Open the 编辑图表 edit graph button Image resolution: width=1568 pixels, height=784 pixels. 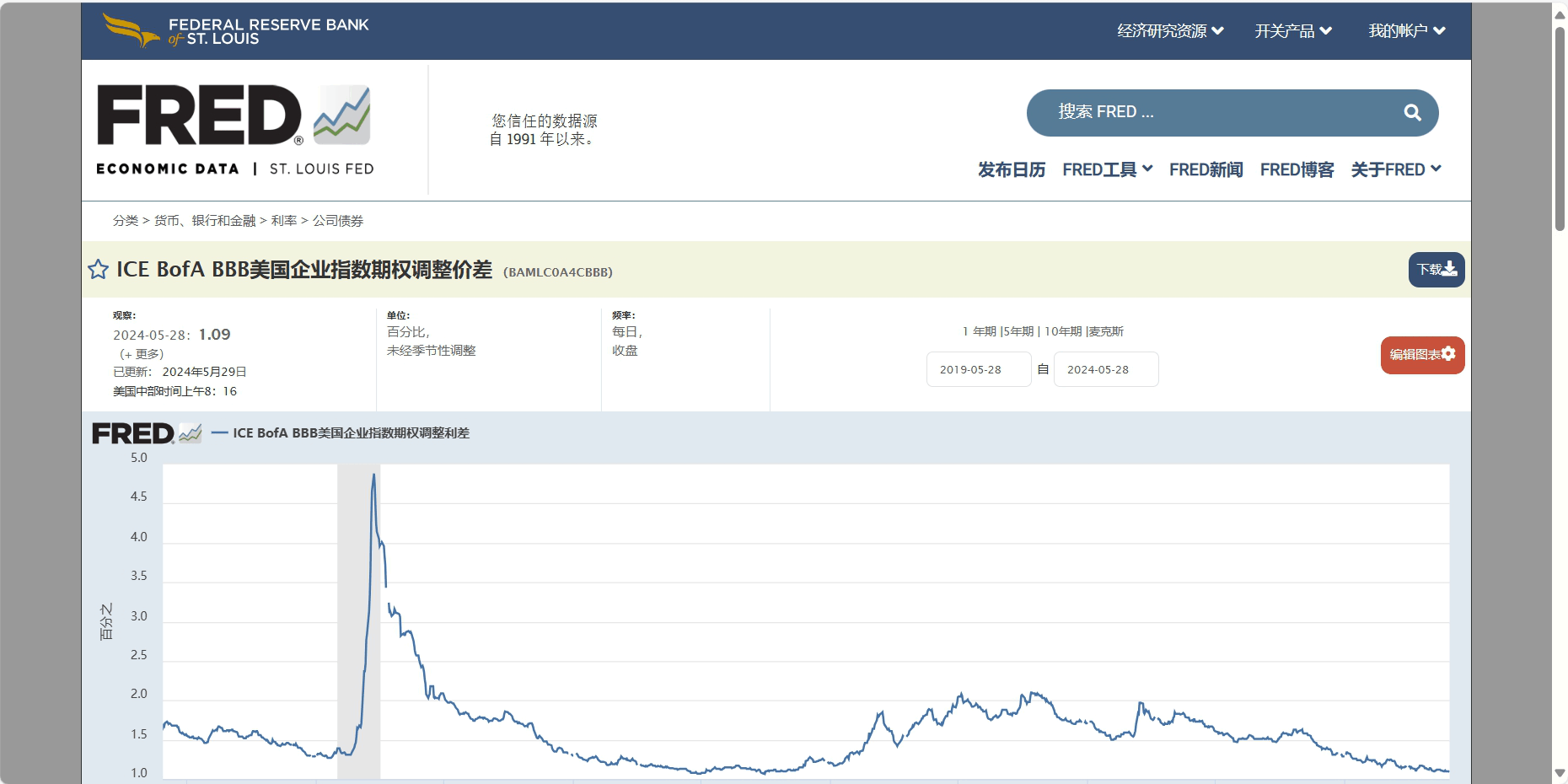click(x=1422, y=355)
